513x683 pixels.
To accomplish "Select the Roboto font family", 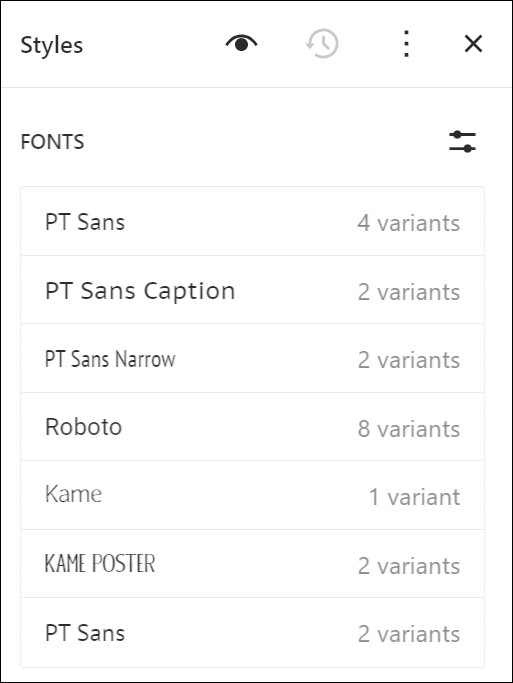I will (253, 427).
